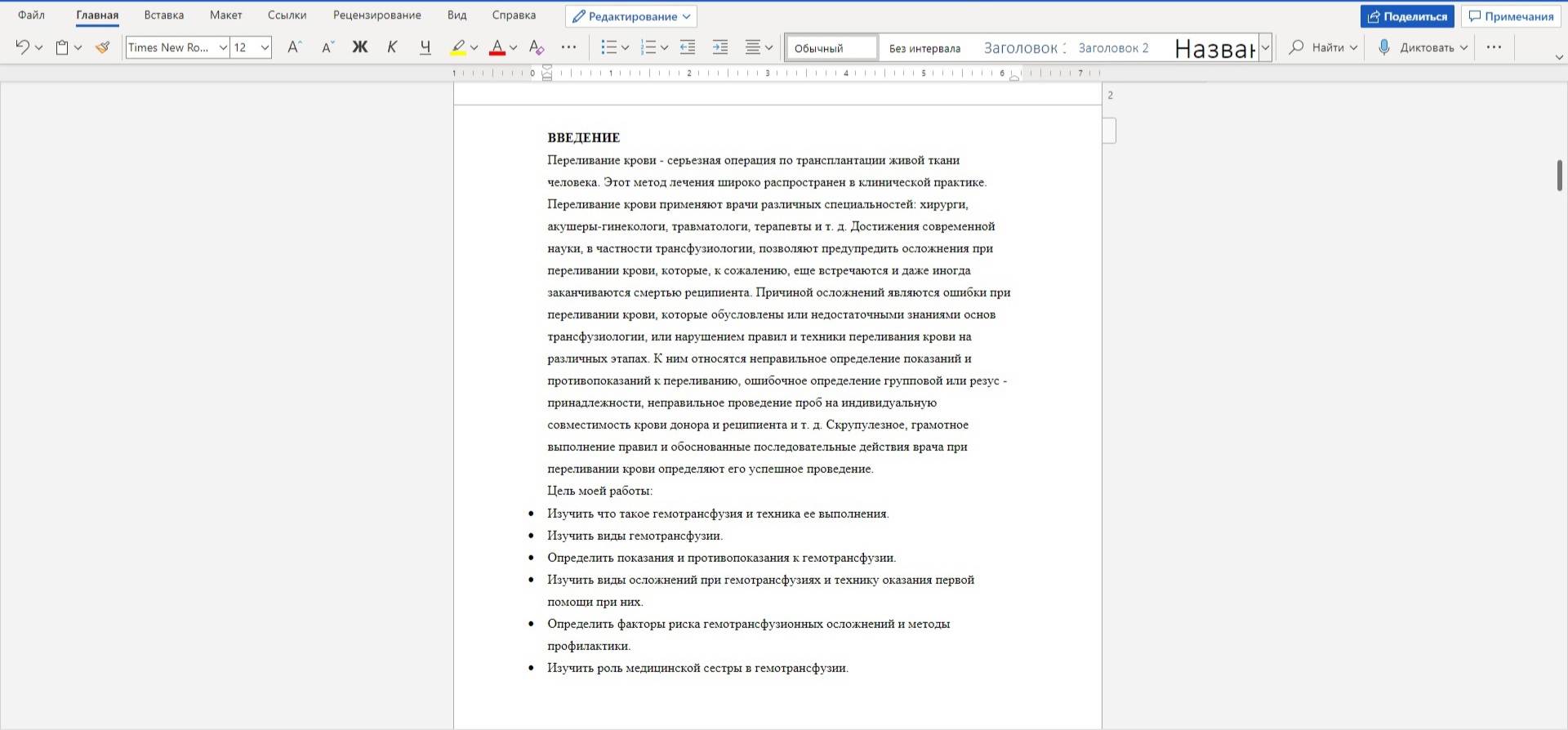1568x730 pixels.
Task: Toggle the bulleted list
Action: (x=609, y=47)
